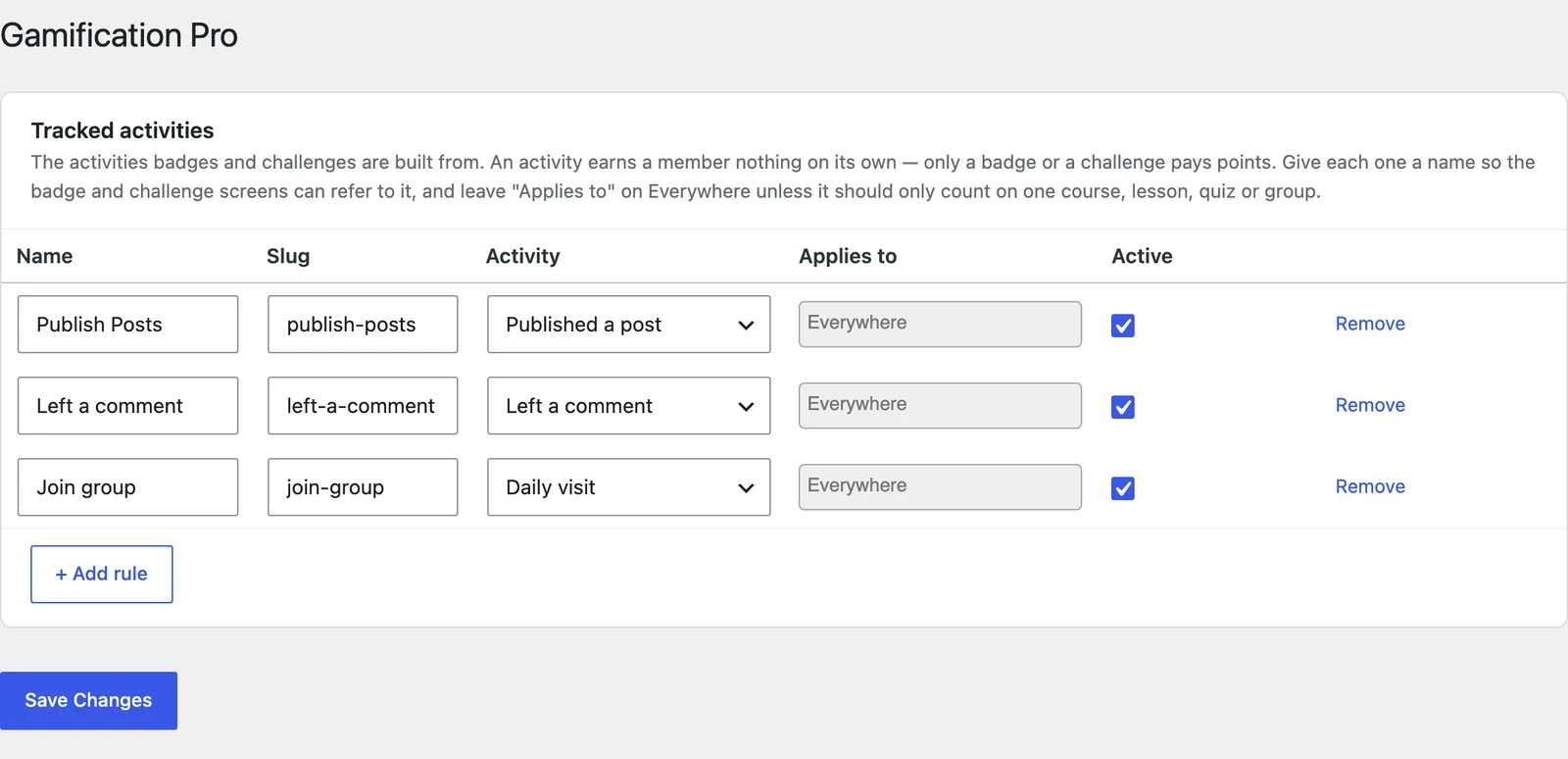Click the Tracked activities heading
The height and width of the screenshot is (759, 1568).
122,130
